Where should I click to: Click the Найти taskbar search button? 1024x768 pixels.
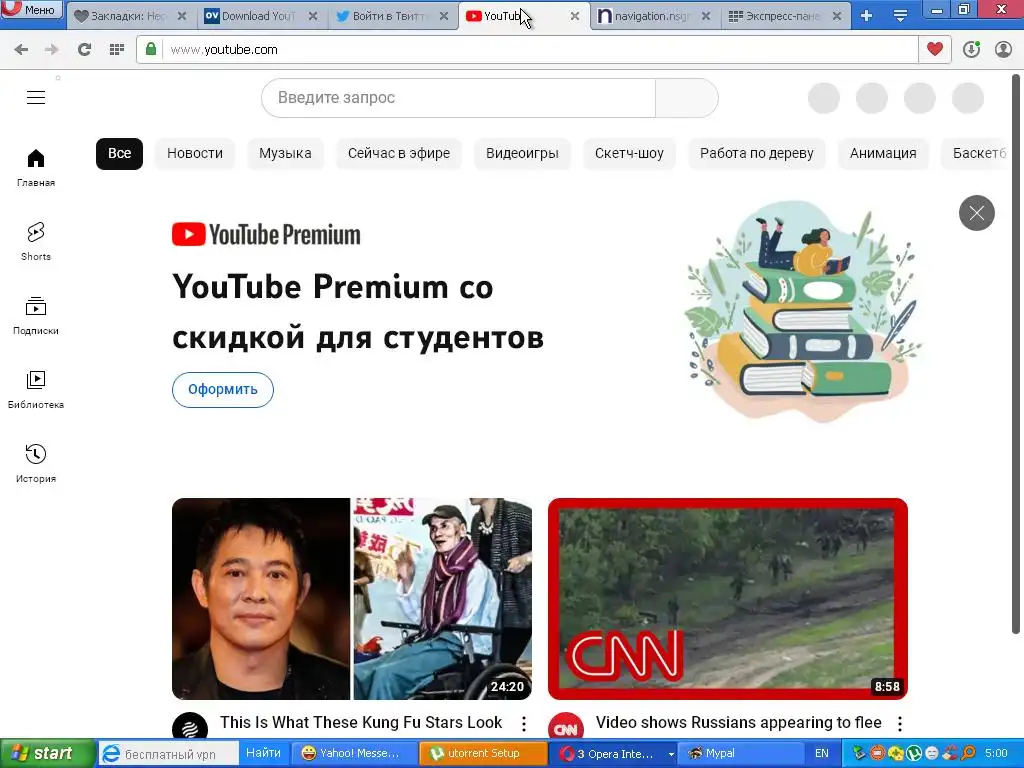[263, 754]
